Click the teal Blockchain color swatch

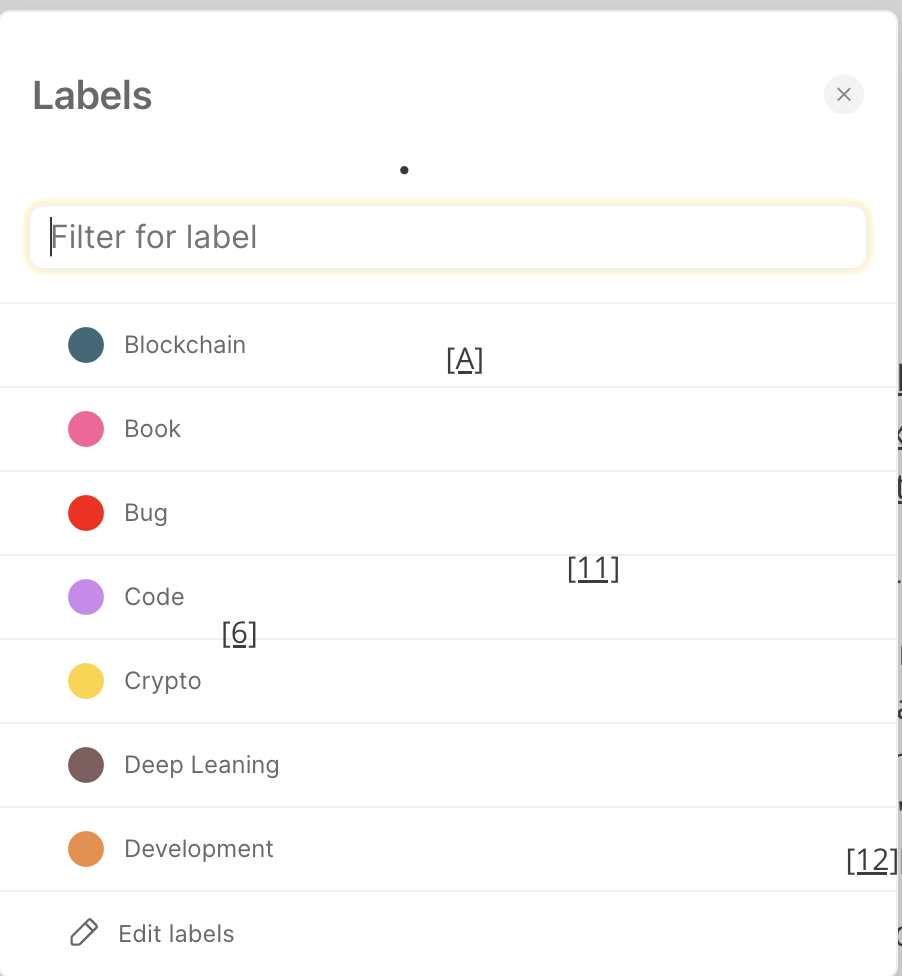point(86,344)
